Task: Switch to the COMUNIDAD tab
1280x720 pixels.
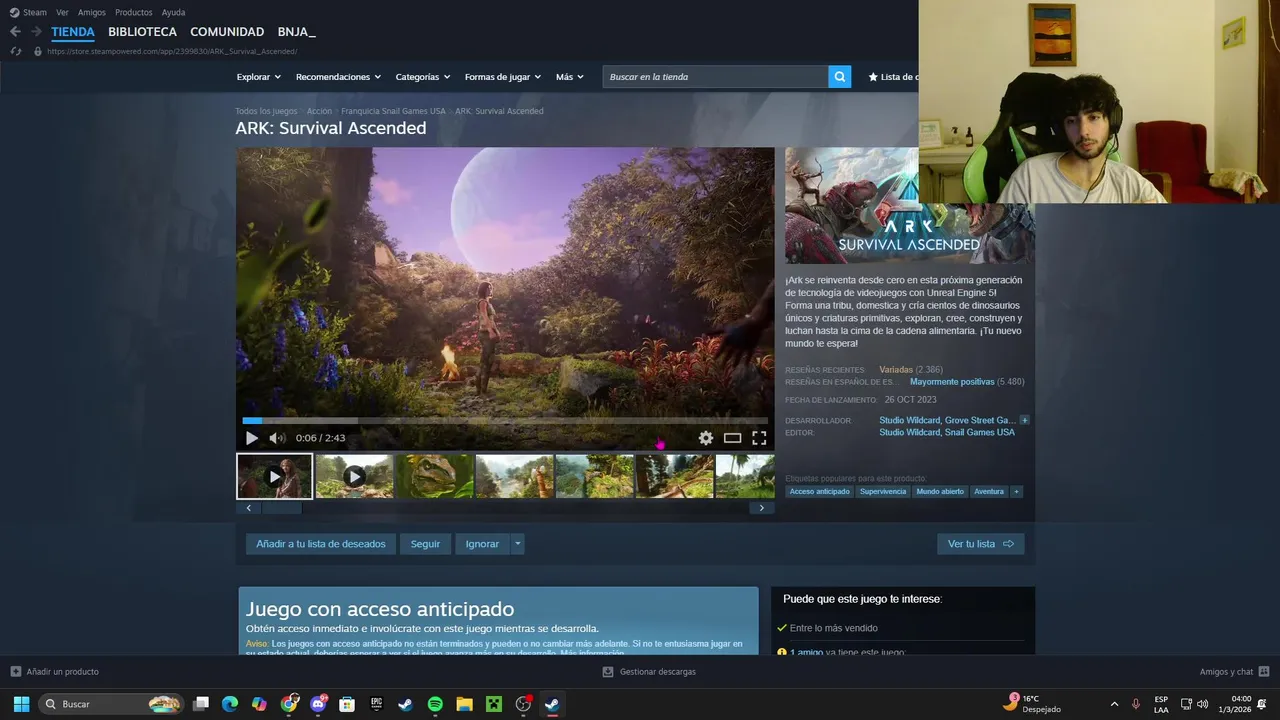Action: click(x=227, y=32)
